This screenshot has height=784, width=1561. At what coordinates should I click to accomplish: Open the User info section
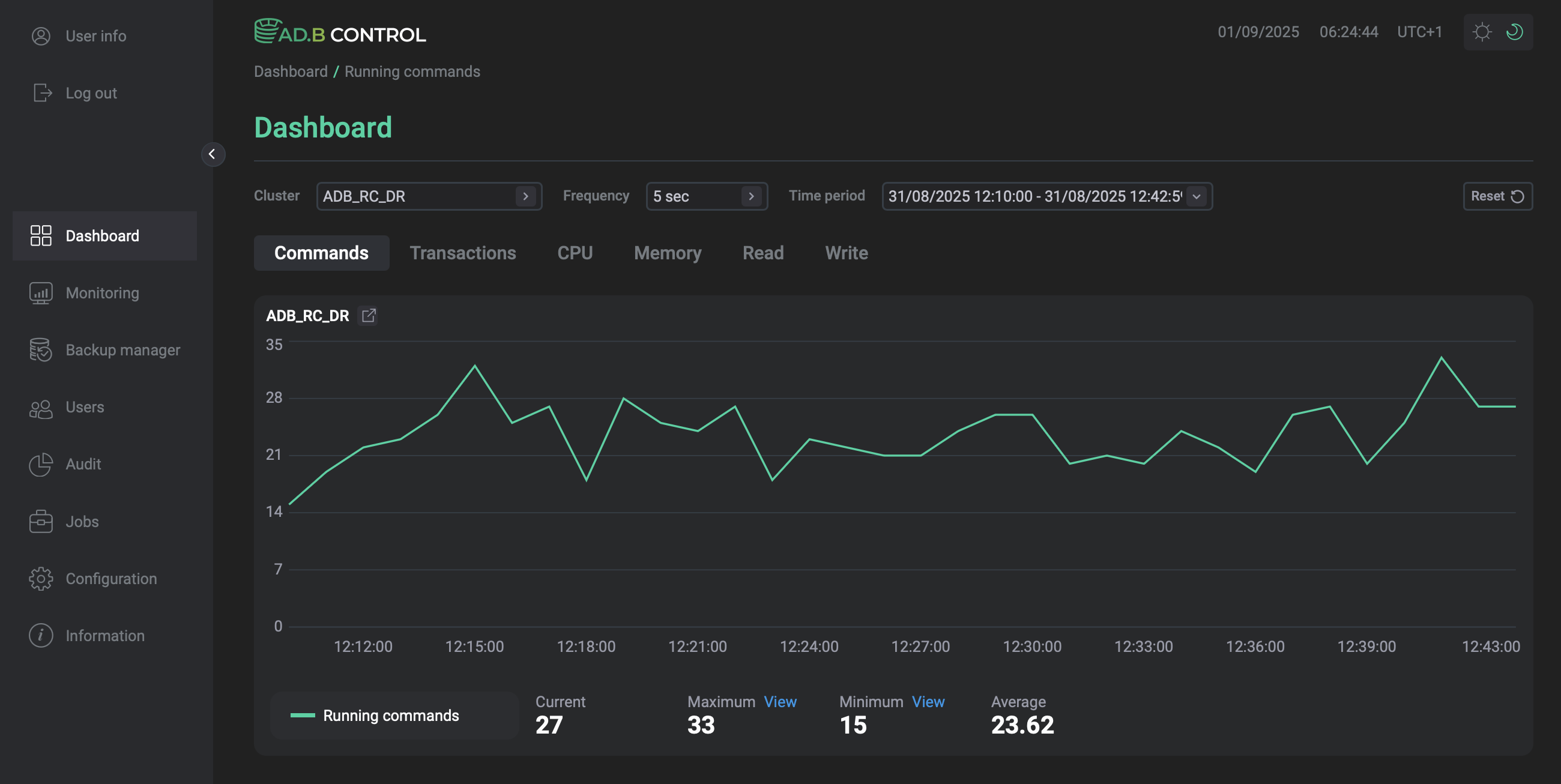95,36
